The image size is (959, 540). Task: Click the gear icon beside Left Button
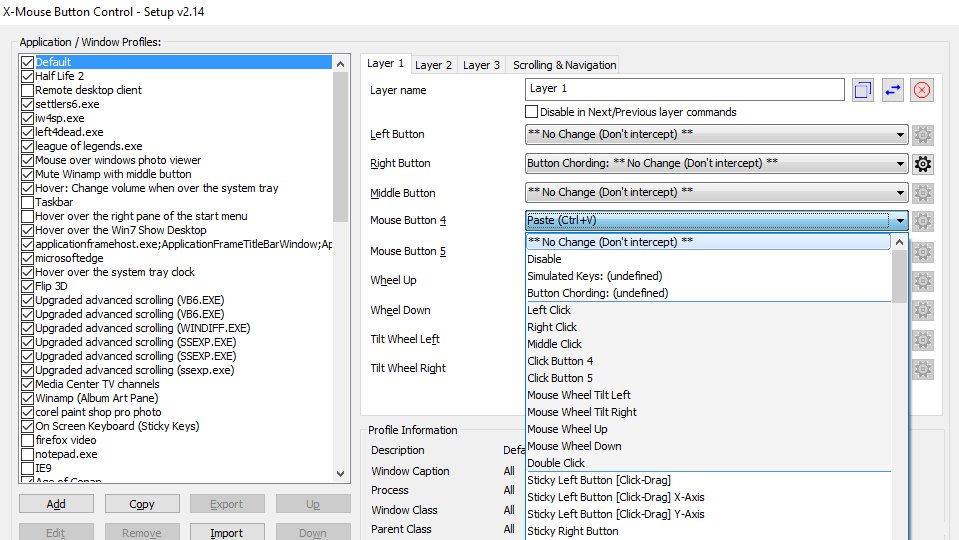pyautogui.click(x=923, y=135)
